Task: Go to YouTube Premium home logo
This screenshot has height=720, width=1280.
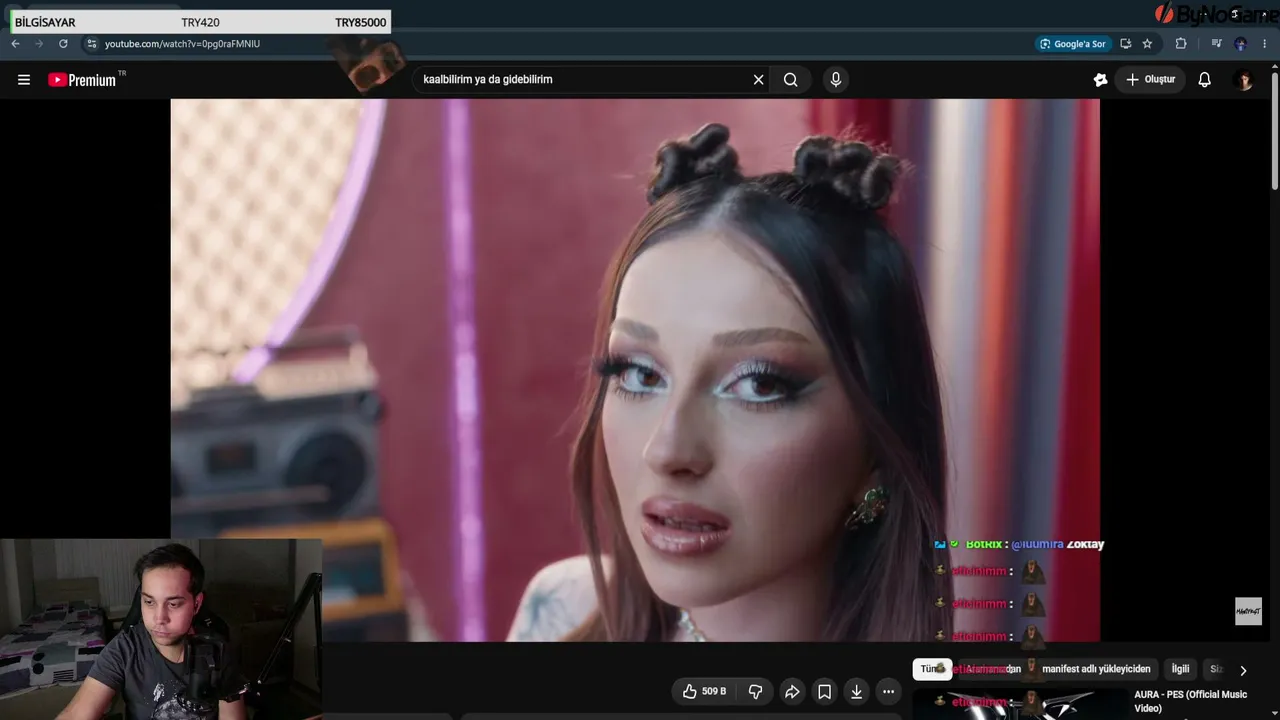Action: coord(87,80)
